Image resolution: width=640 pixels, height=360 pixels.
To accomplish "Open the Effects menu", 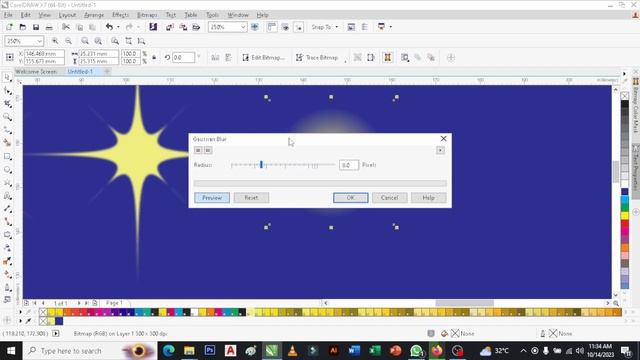I will (120, 15).
